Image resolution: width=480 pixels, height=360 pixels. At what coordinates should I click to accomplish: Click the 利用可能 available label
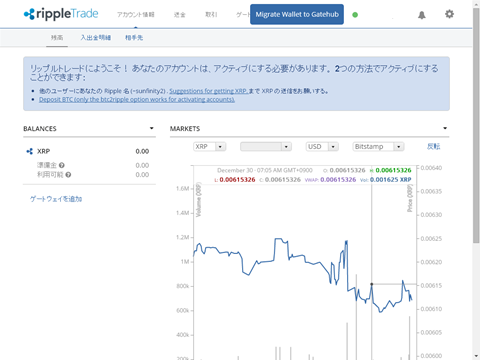(x=50, y=175)
